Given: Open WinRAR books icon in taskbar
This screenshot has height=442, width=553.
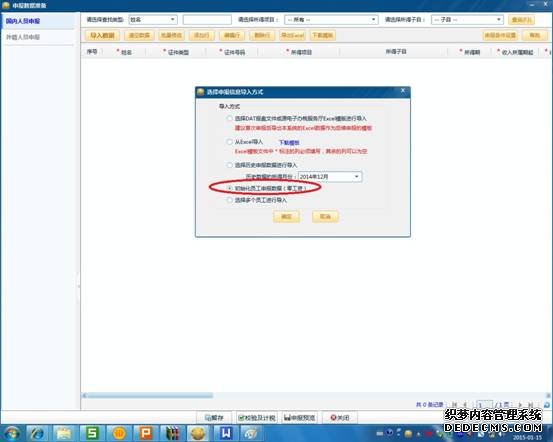Looking at the screenshot, I should (172, 433).
